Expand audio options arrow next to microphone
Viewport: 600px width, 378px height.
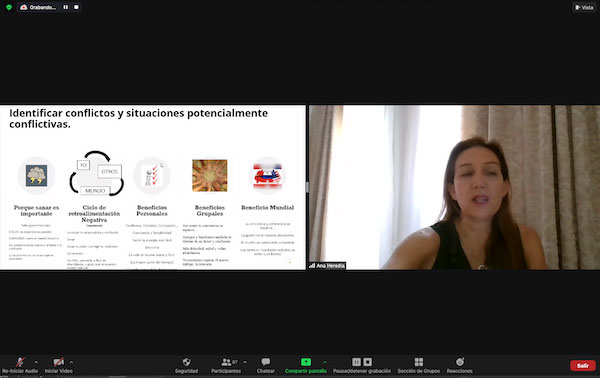[x=36, y=362]
